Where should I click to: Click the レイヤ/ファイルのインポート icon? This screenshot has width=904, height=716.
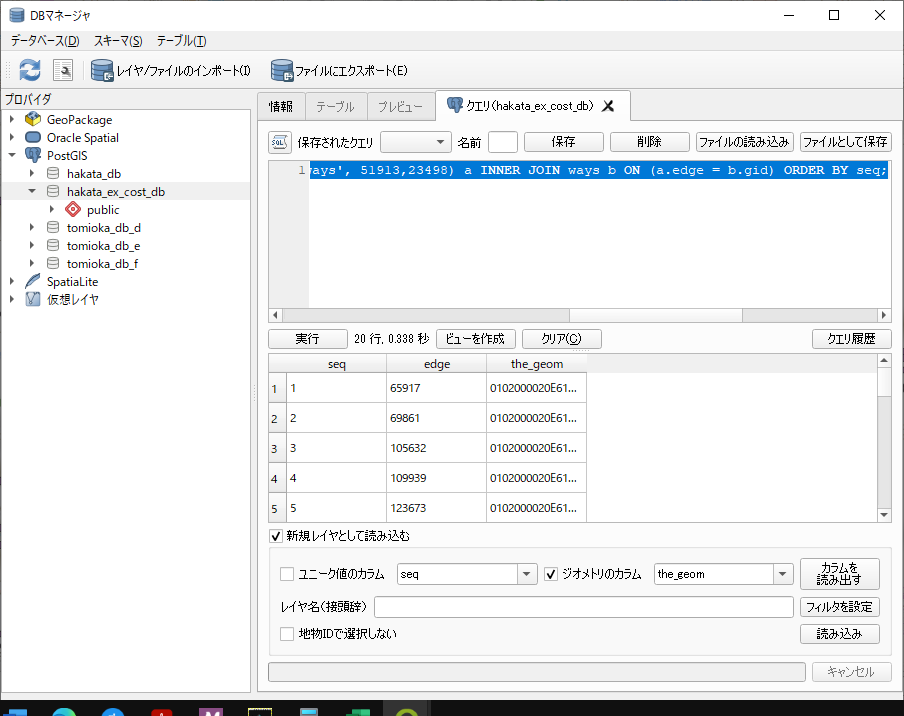102,70
